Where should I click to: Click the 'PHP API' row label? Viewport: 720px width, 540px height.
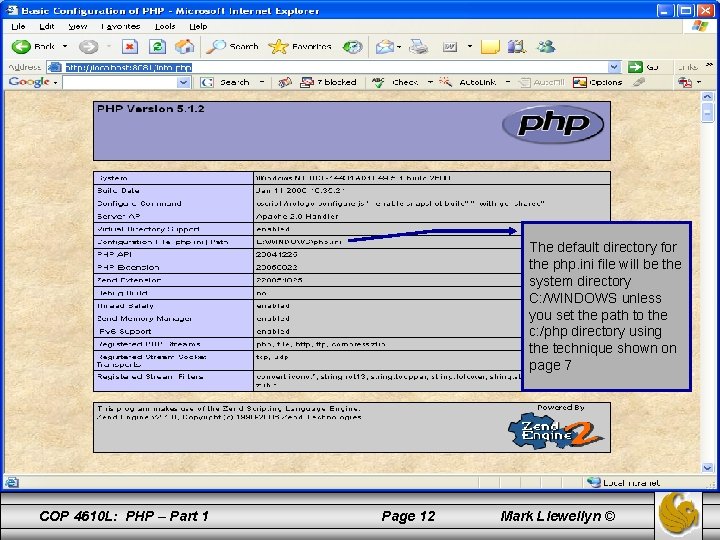tap(114, 254)
